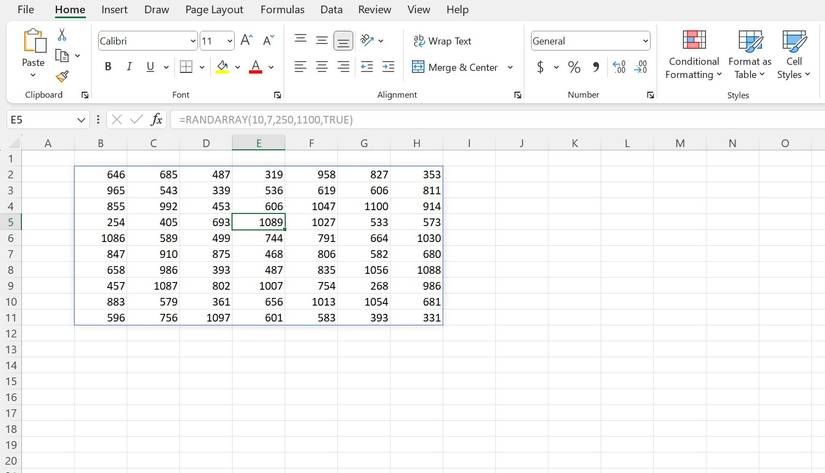Toggle Middle Align
825x473 pixels.
(x=322, y=41)
